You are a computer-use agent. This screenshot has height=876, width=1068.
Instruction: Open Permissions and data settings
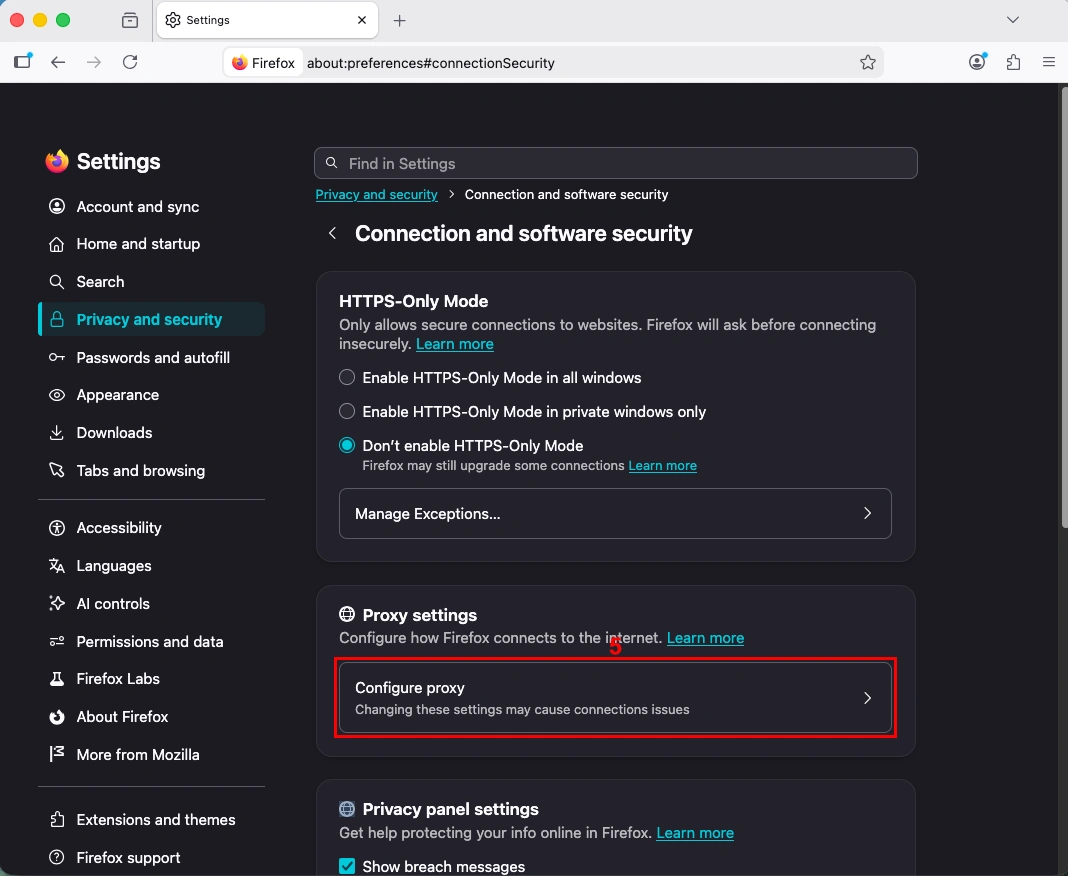pyautogui.click(x=151, y=642)
